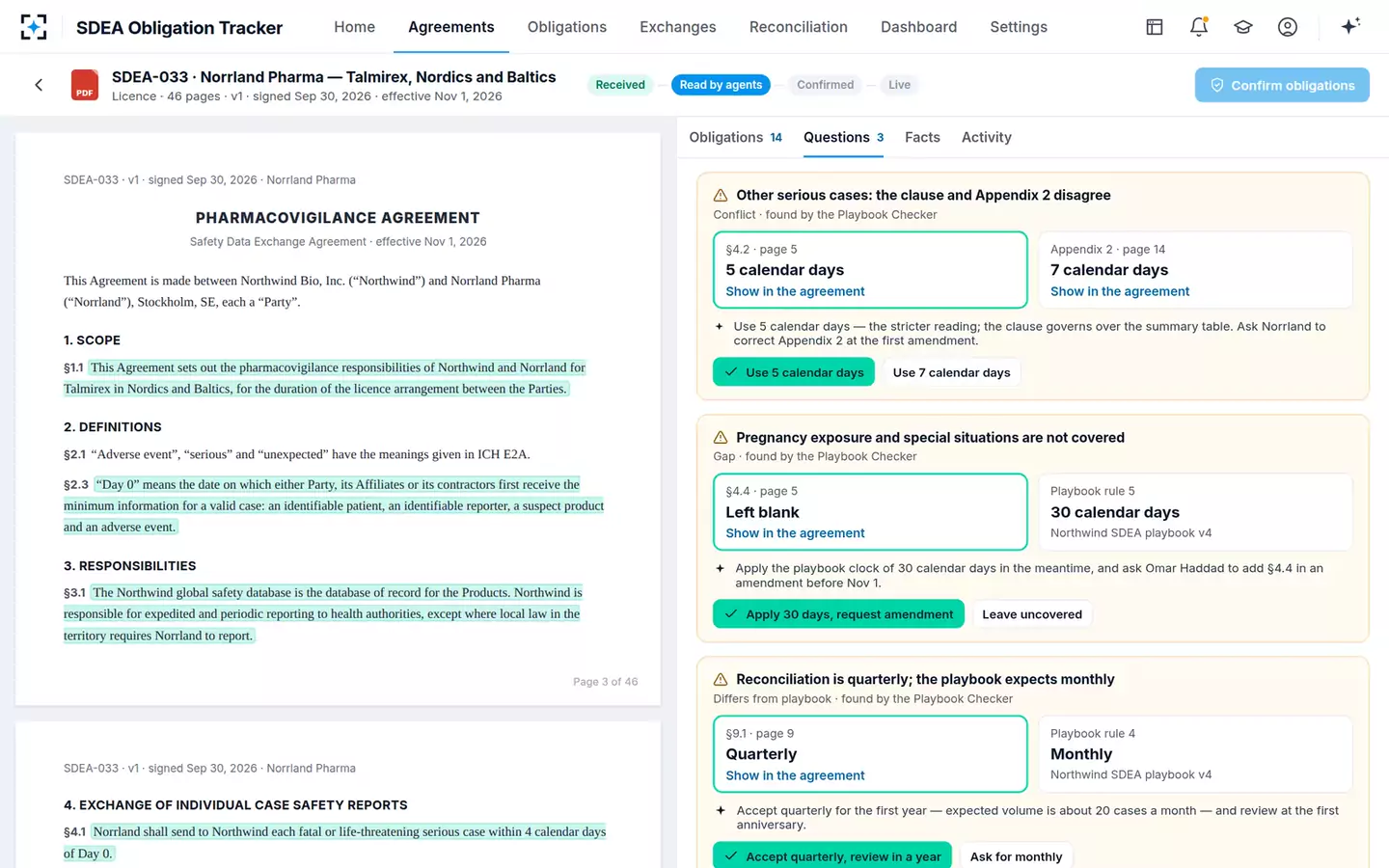1389x868 pixels.
Task: Click the red PDF file icon
Action: (x=85, y=85)
